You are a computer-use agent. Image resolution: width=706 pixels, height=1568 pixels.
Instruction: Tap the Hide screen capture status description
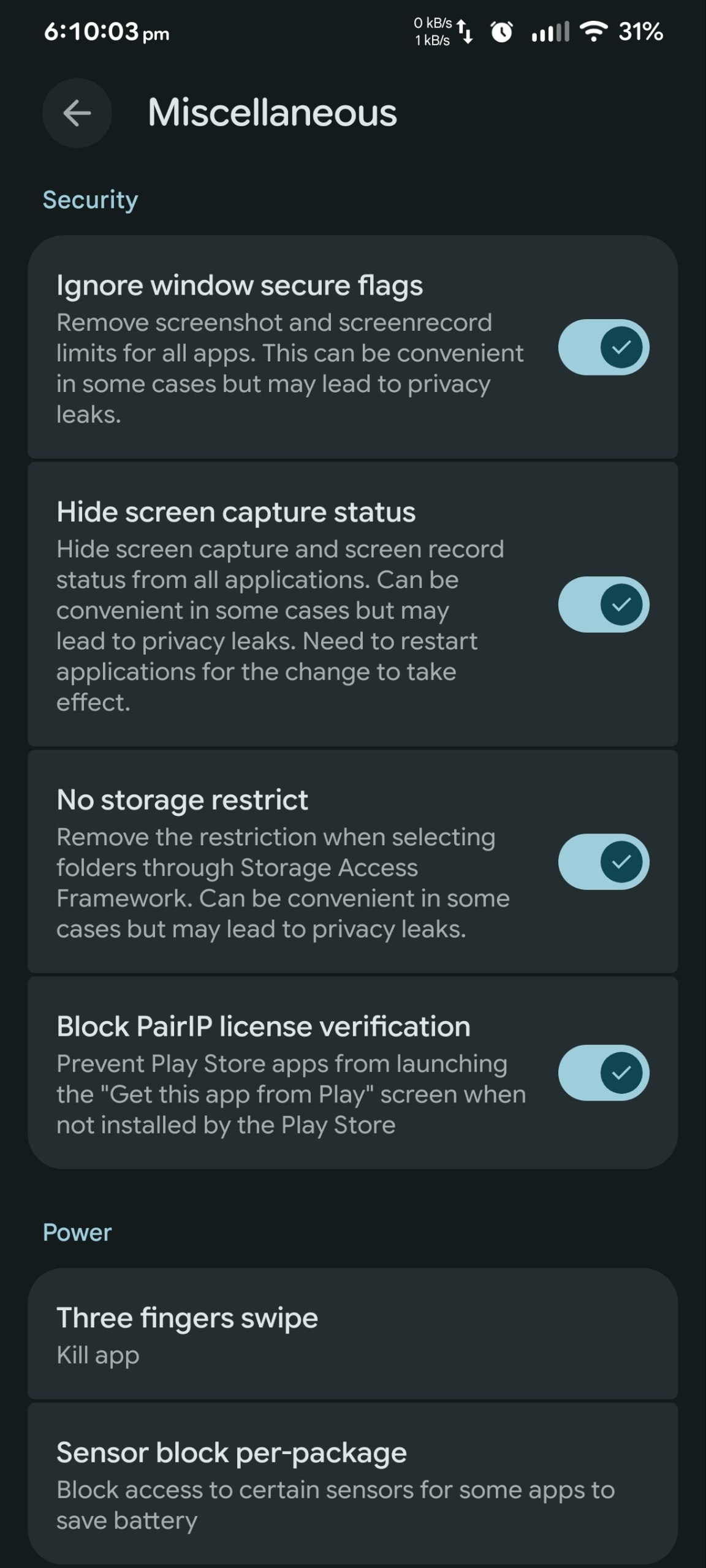pyautogui.click(x=280, y=625)
